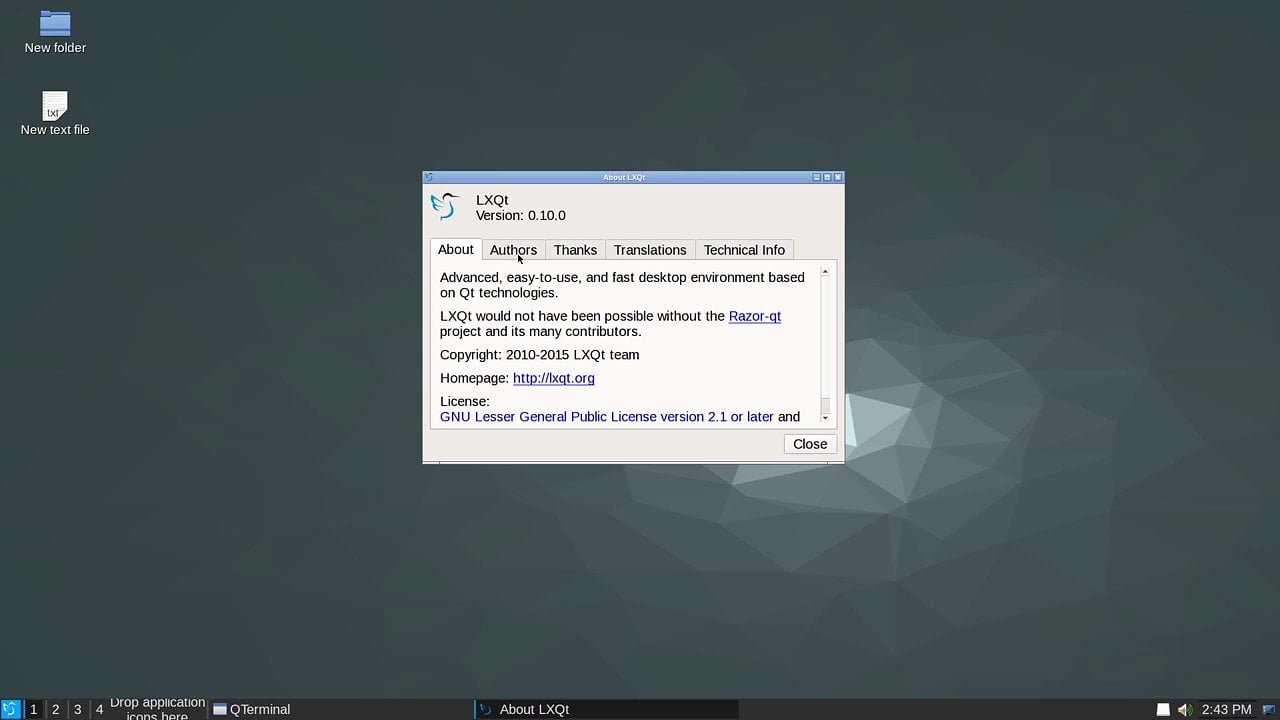Click the screensaver monitor icon at taskbar's far right
Image resolution: width=1280 pixels, height=720 pixels.
[x=1270, y=708]
